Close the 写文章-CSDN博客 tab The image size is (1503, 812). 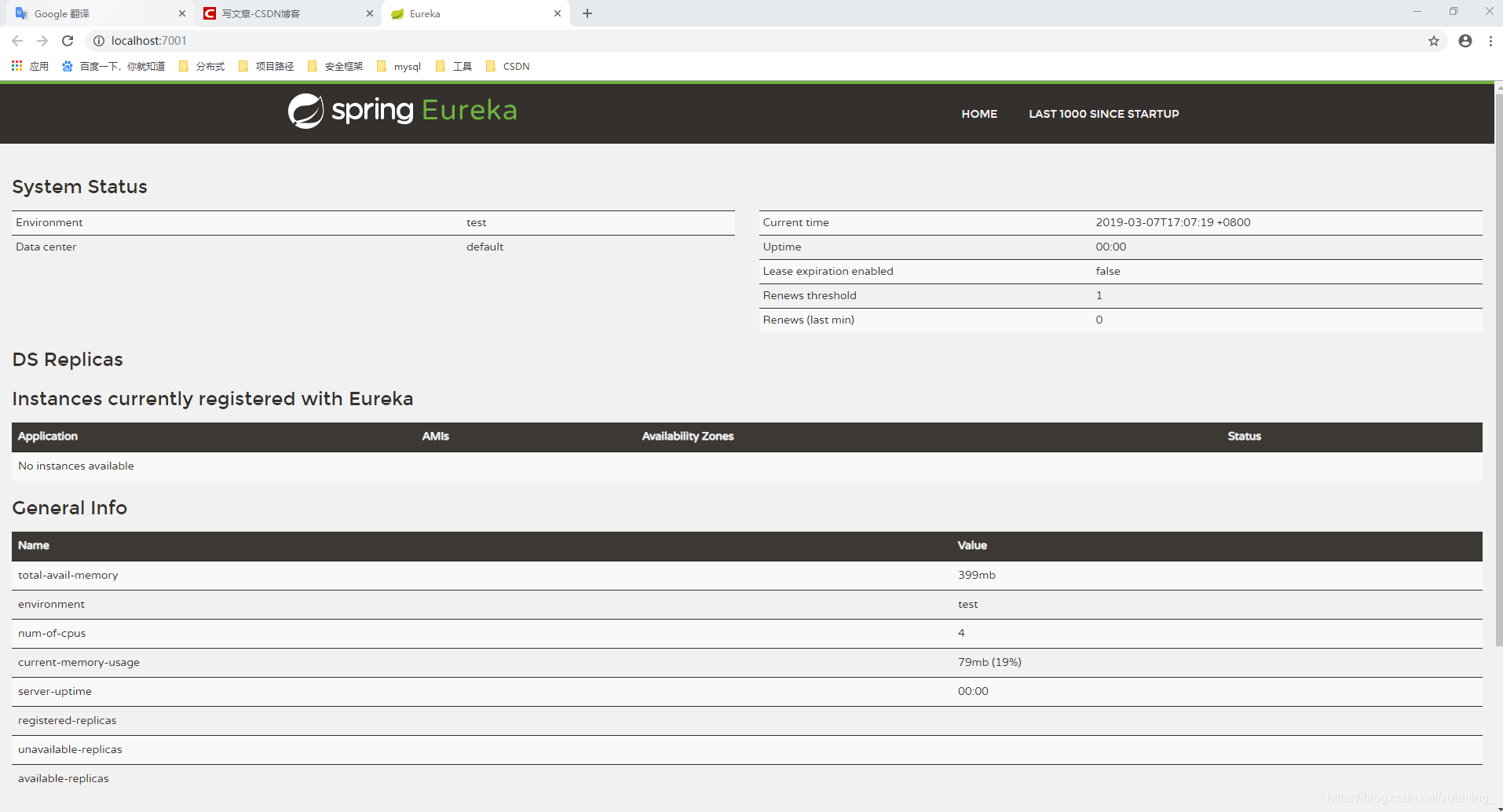(x=370, y=13)
